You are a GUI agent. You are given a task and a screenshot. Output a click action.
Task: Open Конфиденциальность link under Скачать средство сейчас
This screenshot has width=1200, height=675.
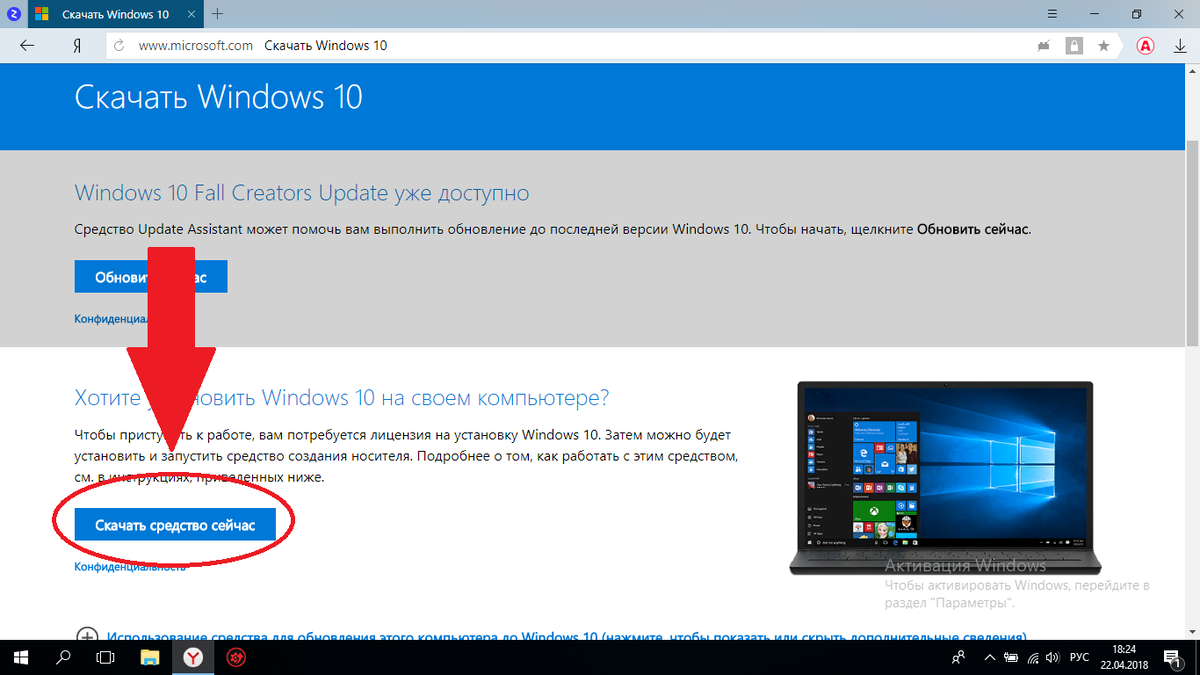pyautogui.click(x=130, y=567)
